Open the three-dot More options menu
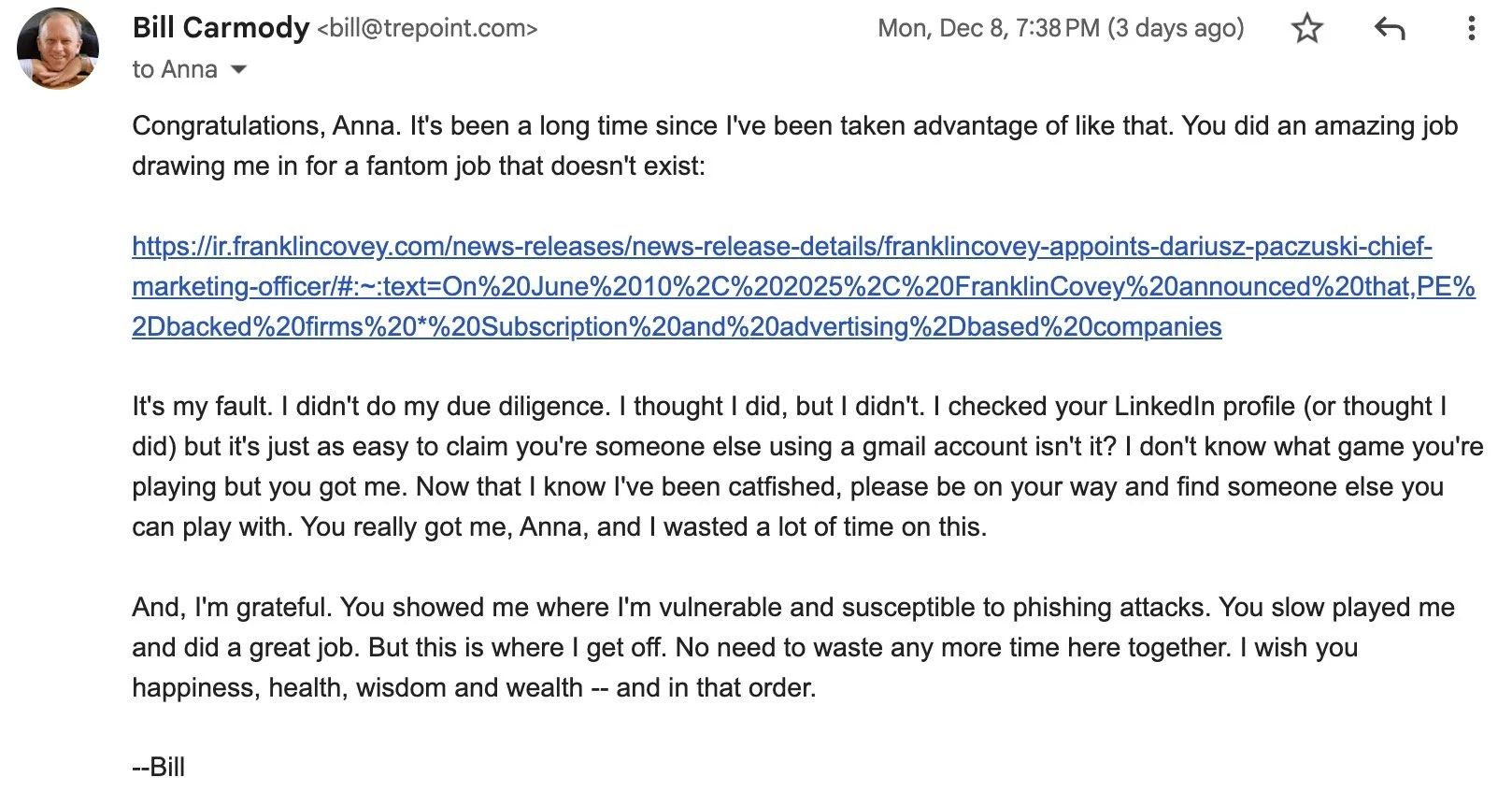The height and width of the screenshot is (806, 1512). [x=1471, y=29]
